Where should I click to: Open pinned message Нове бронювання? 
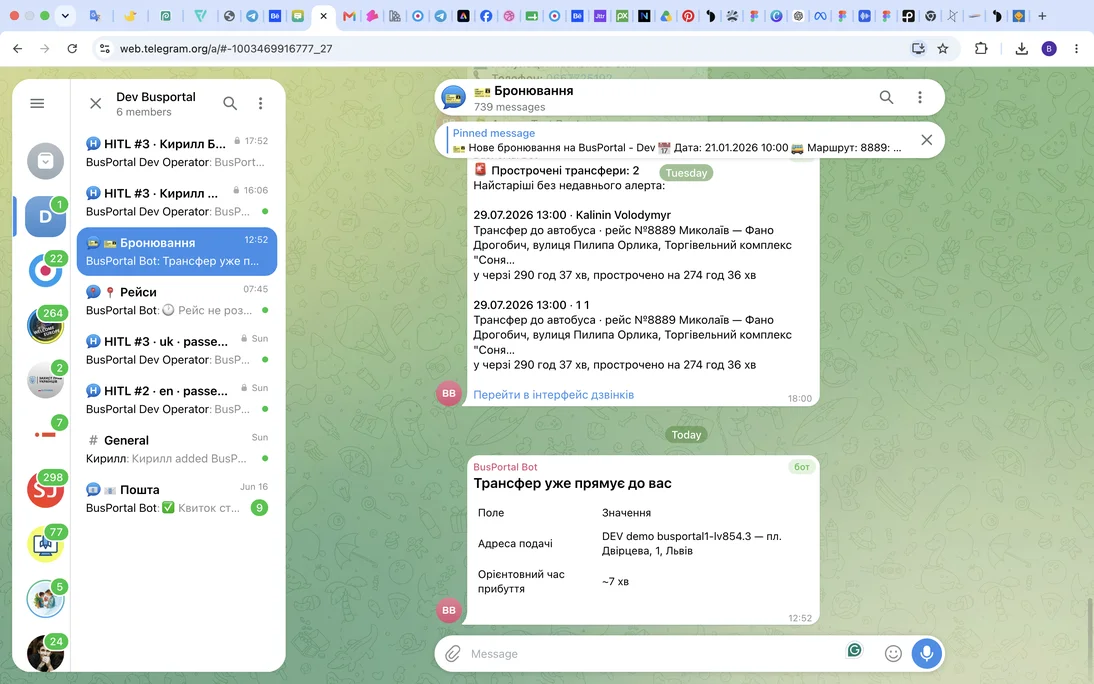tap(677, 140)
